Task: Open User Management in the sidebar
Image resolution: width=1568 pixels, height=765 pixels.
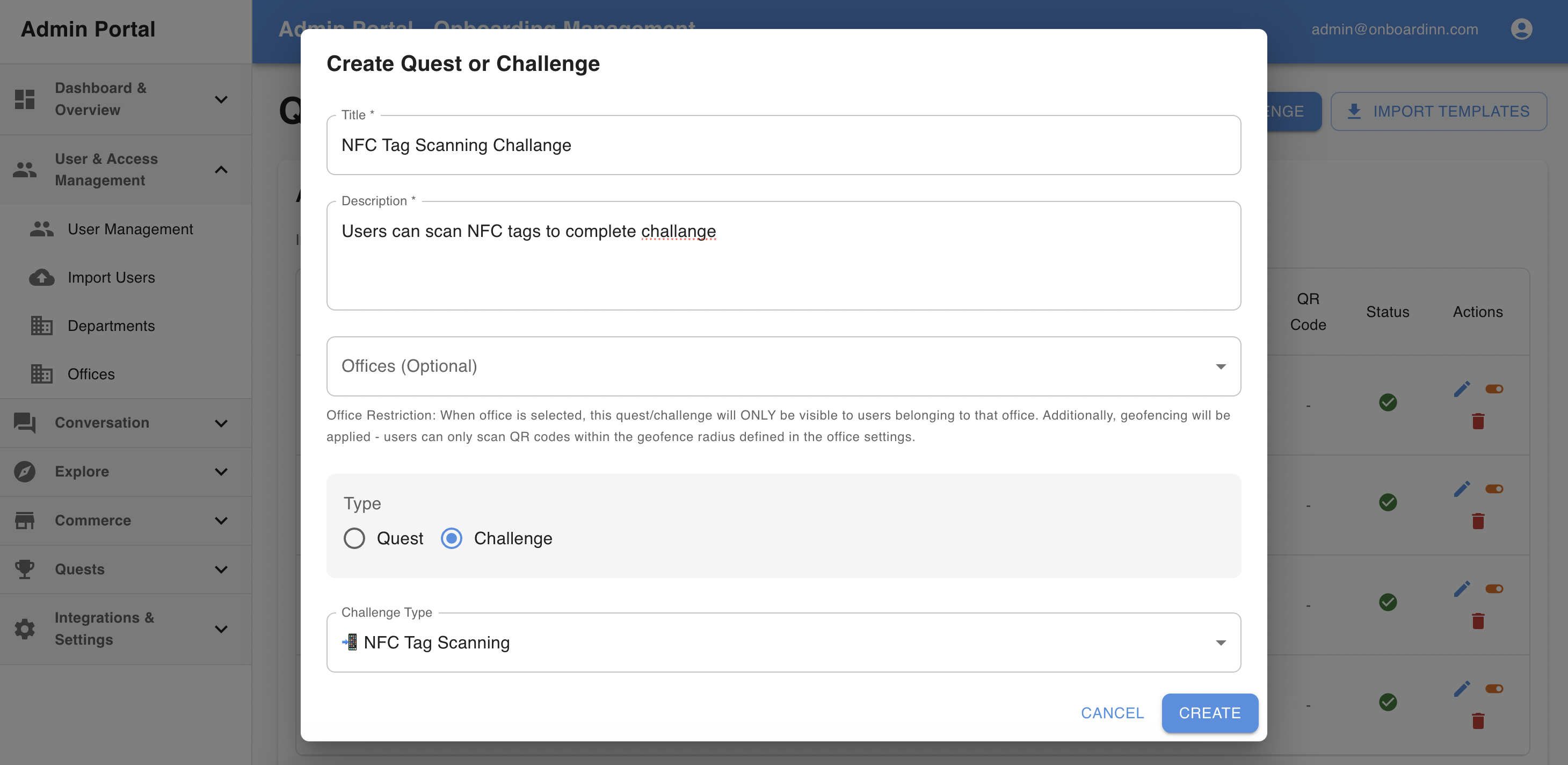Action: tap(130, 229)
